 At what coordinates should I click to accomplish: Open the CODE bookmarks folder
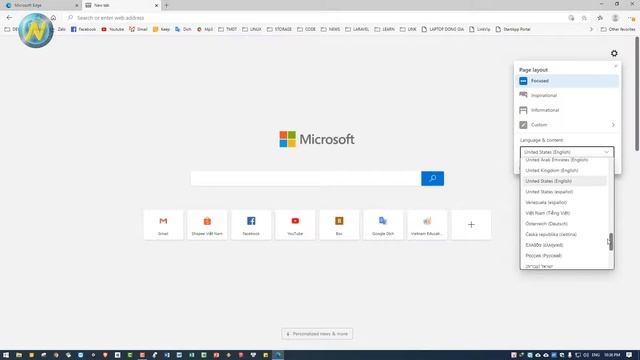pos(307,29)
